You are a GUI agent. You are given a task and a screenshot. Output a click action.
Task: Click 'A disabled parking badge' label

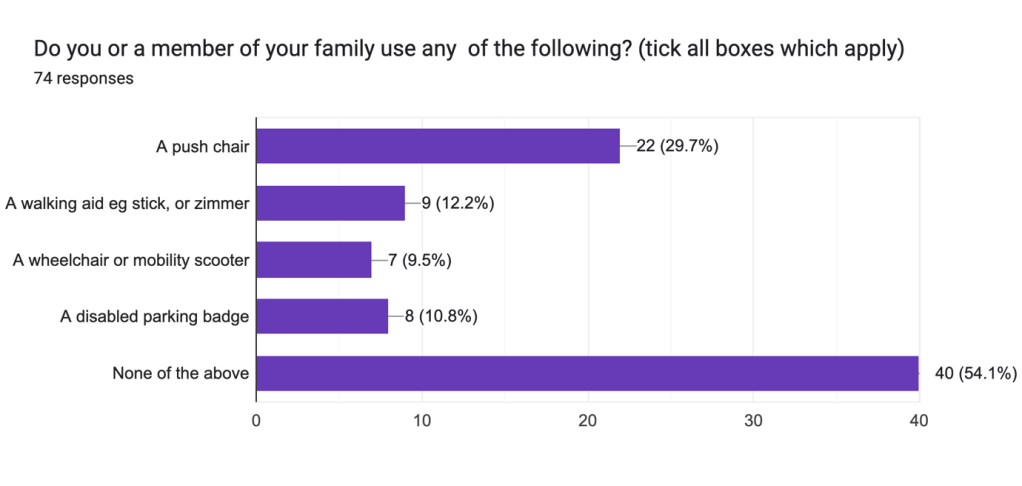click(x=154, y=318)
